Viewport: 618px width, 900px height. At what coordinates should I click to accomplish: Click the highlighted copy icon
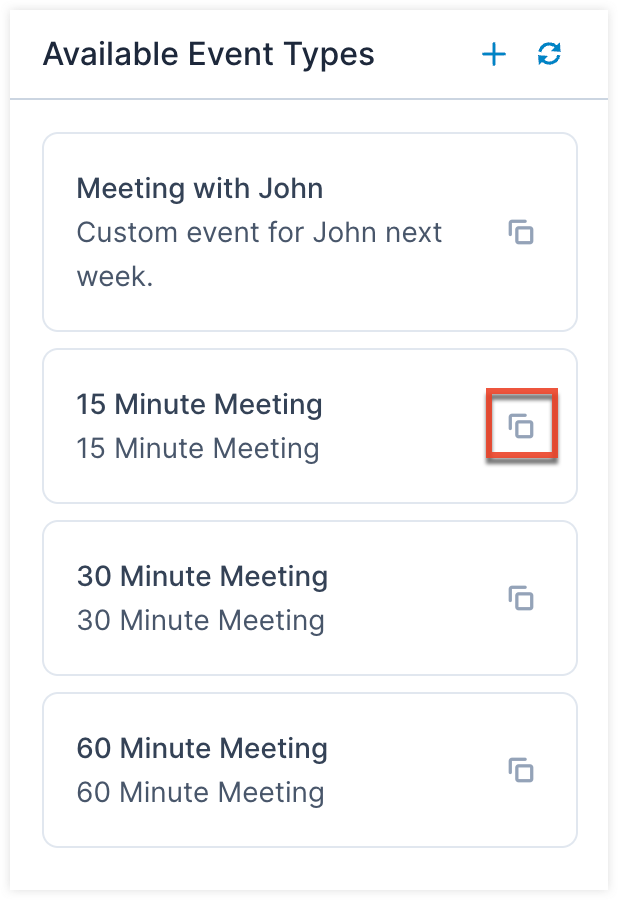point(521,425)
